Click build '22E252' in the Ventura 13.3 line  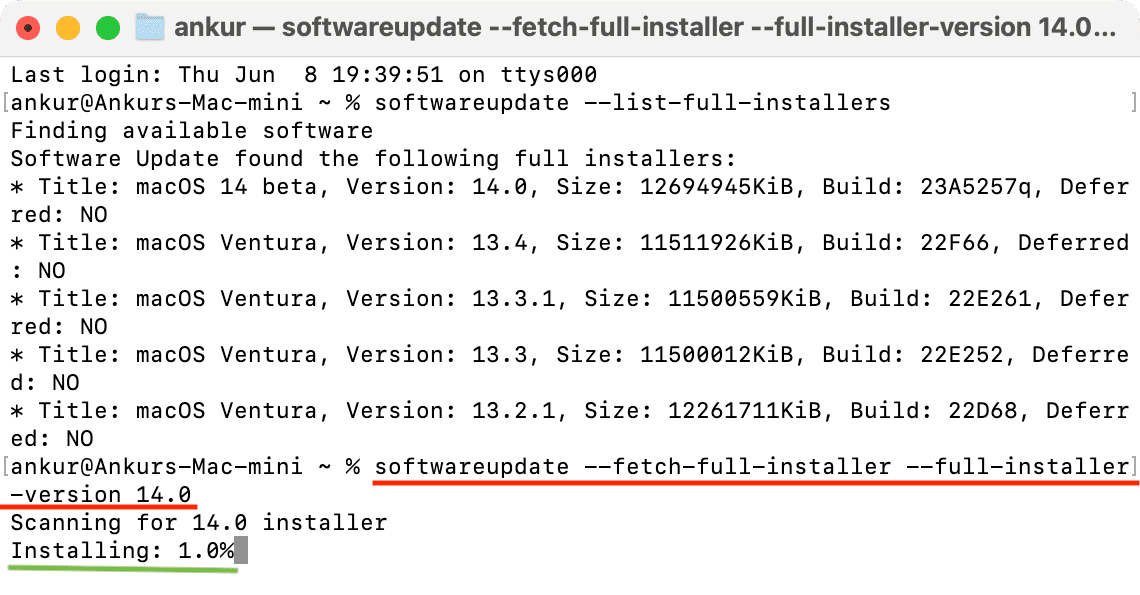coord(962,355)
